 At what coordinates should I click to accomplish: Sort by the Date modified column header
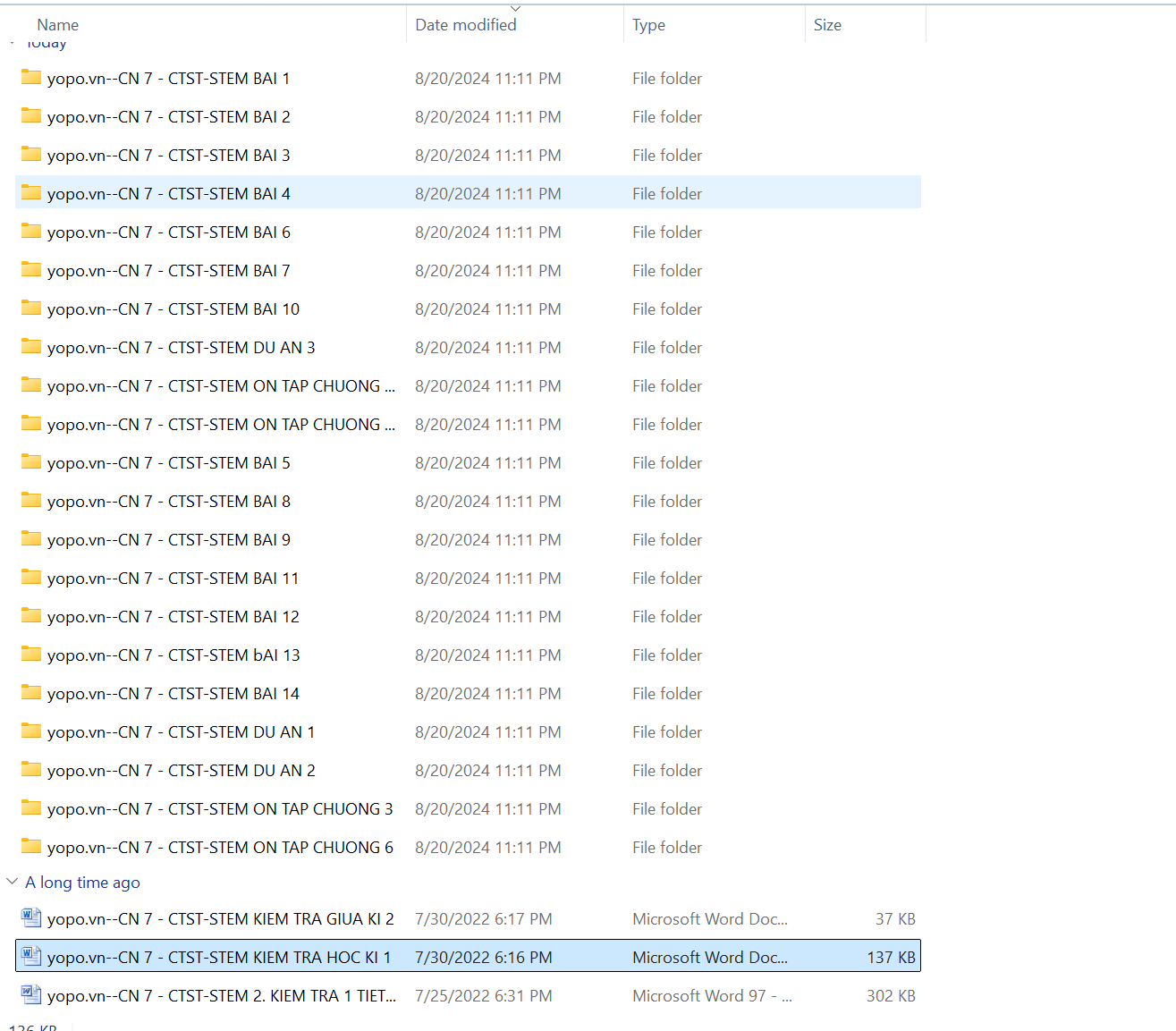tap(466, 25)
